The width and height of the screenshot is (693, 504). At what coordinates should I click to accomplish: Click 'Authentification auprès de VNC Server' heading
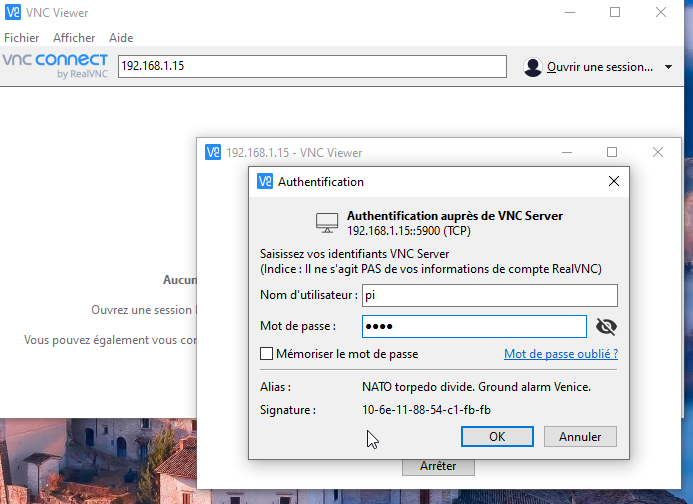pyautogui.click(x=455, y=216)
